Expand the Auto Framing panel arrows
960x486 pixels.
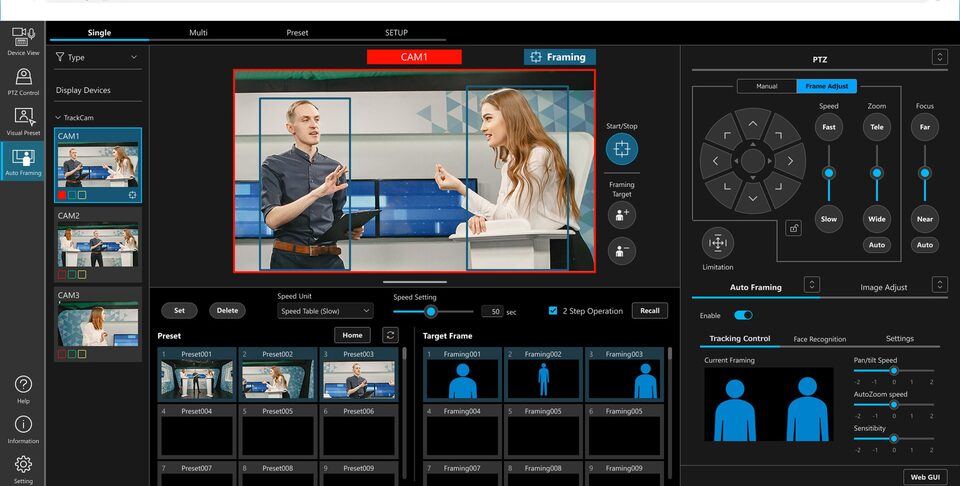[x=812, y=285]
